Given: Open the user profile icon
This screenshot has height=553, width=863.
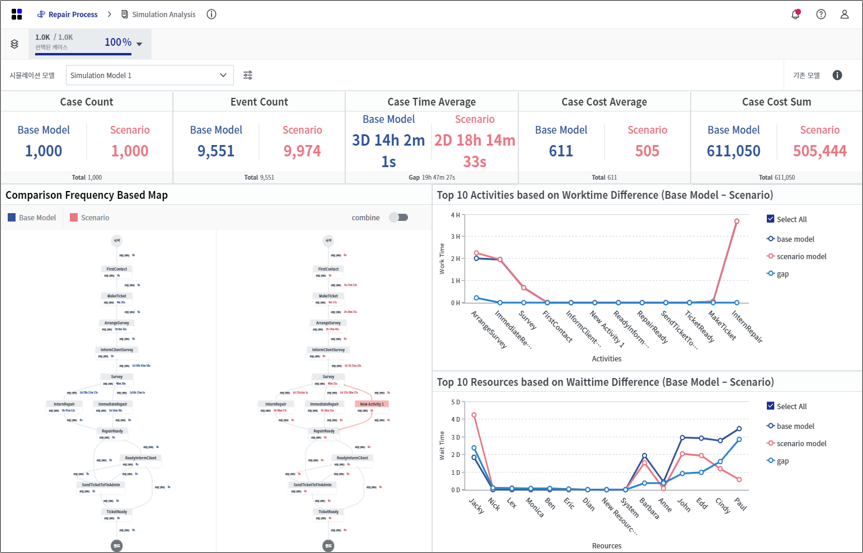Looking at the screenshot, I should 845,15.
